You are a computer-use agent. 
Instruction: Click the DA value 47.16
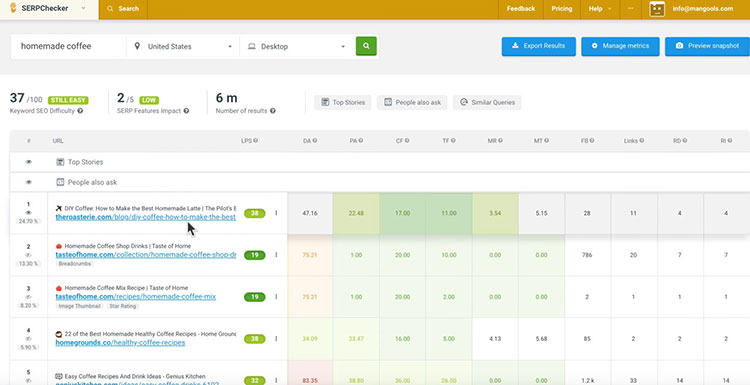coord(310,213)
